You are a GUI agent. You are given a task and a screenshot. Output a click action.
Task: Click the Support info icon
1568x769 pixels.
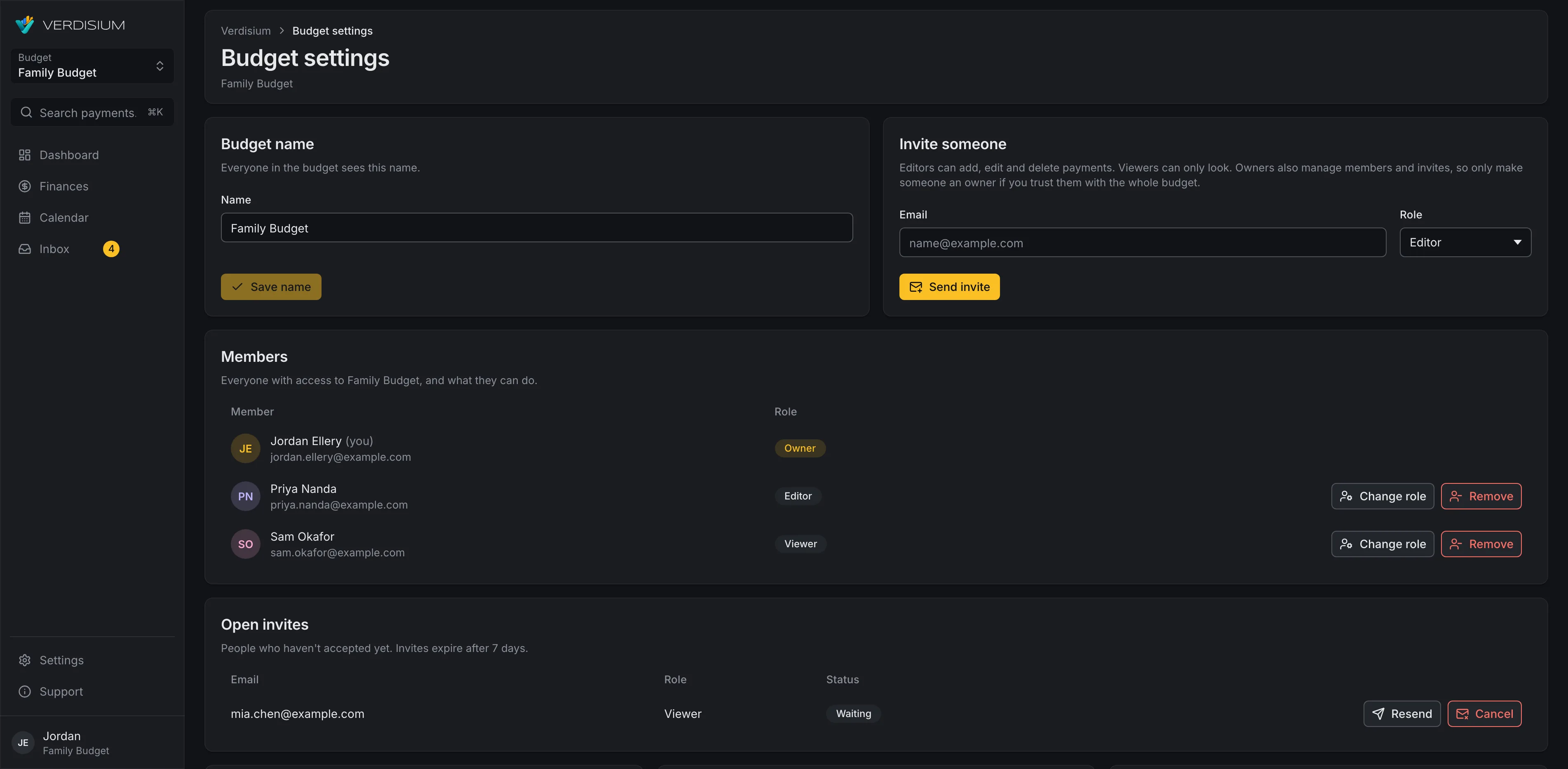pyautogui.click(x=24, y=692)
